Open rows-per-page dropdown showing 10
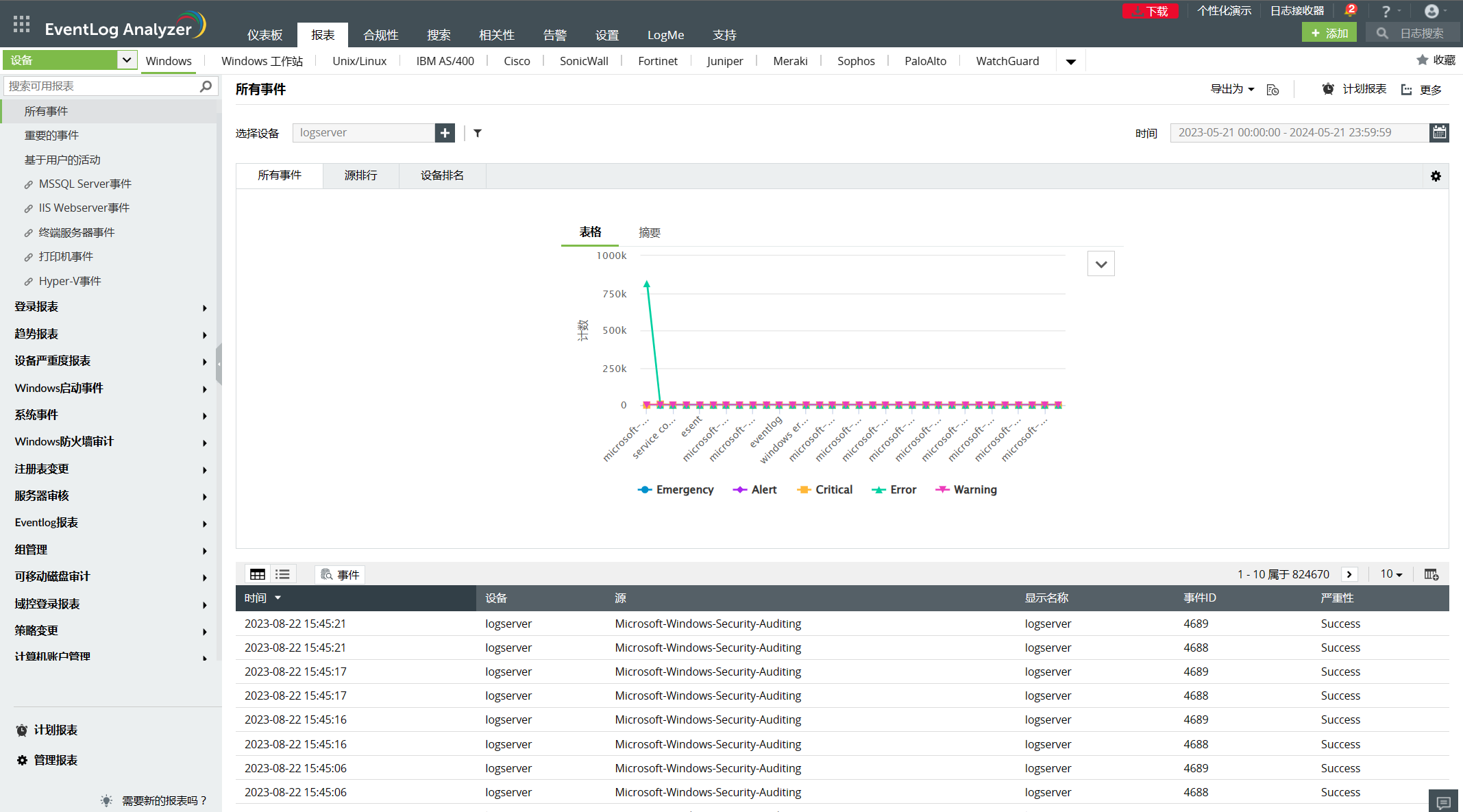1463x812 pixels. pyautogui.click(x=1390, y=574)
